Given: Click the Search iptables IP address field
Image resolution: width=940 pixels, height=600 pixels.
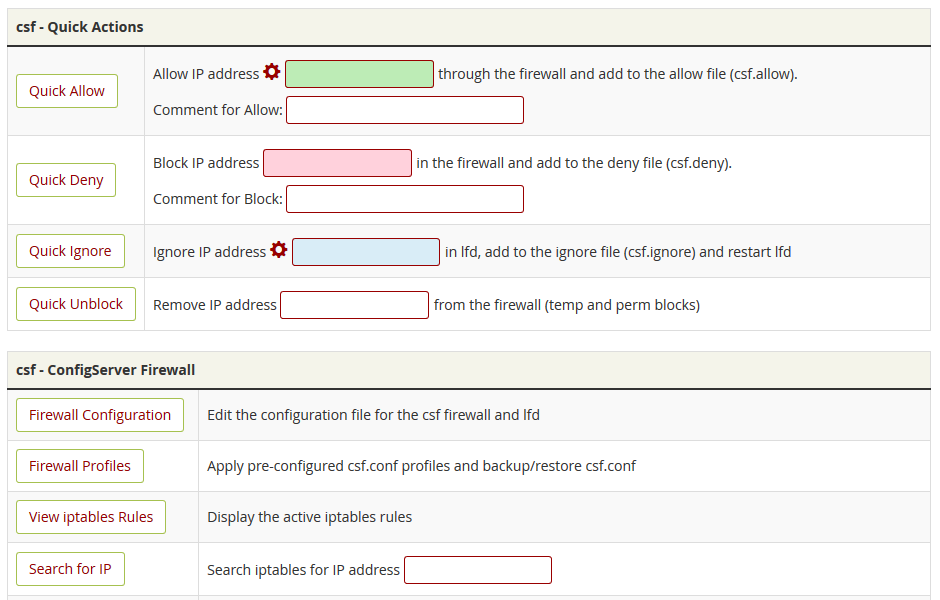Looking at the screenshot, I should click(x=477, y=569).
